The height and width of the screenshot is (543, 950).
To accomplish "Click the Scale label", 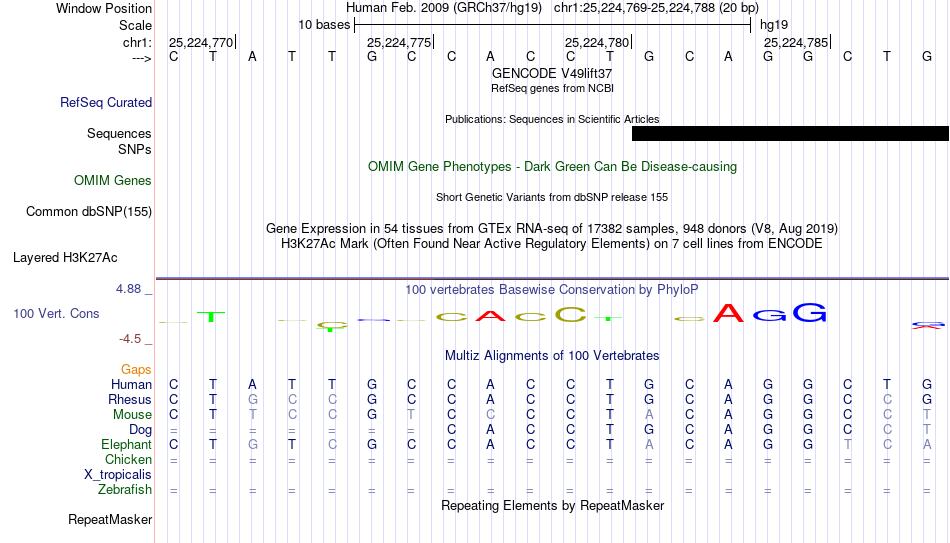I will click(x=135, y=25).
